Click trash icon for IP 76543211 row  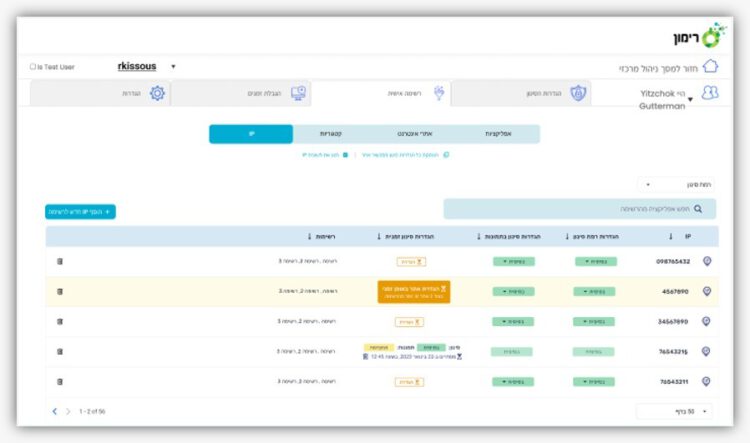pyautogui.click(x=59, y=381)
